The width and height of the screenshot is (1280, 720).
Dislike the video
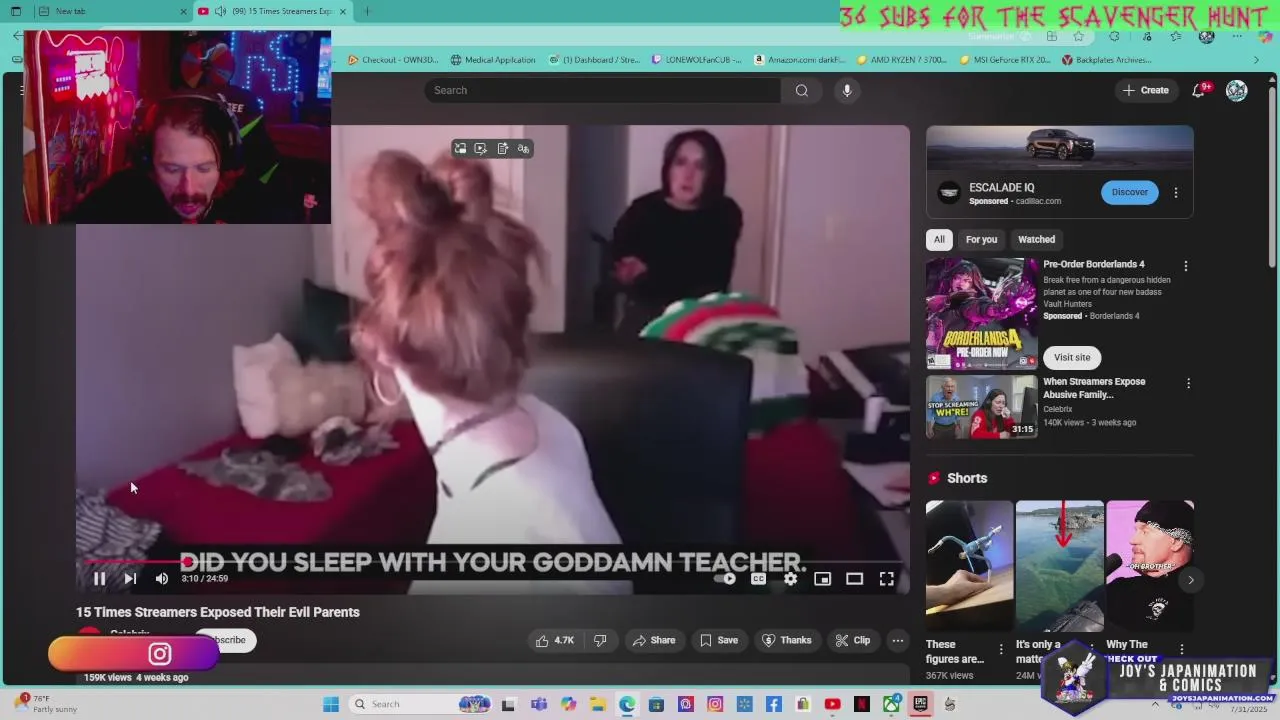pyautogui.click(x=600, y=640)
